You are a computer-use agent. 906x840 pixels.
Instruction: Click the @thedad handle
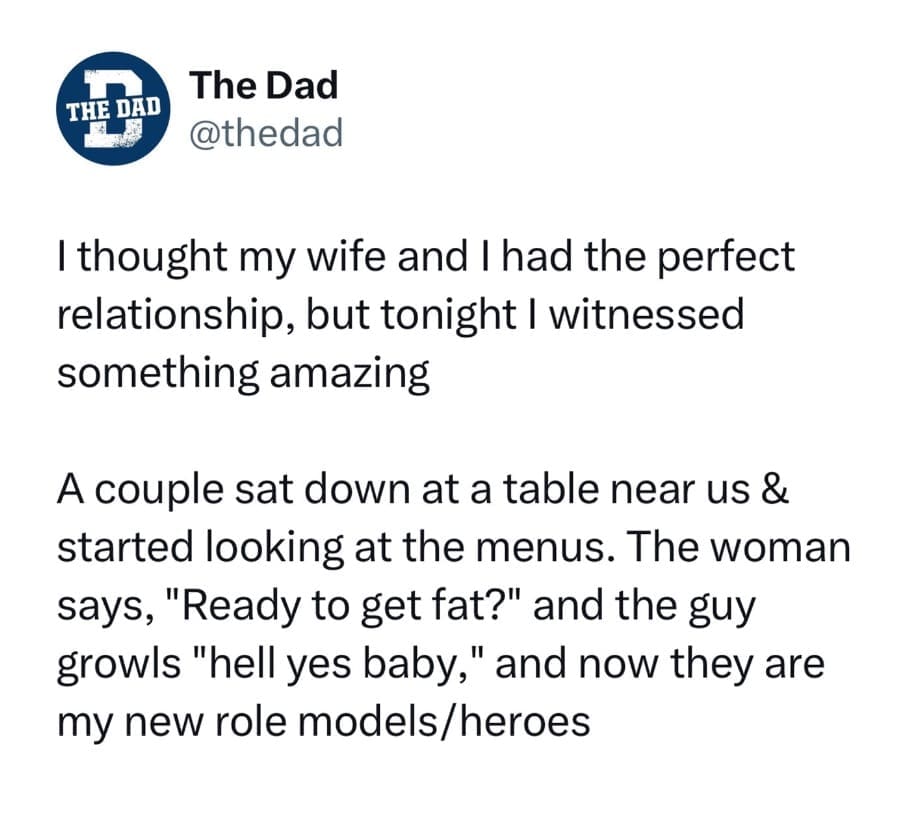pos(266,131)
